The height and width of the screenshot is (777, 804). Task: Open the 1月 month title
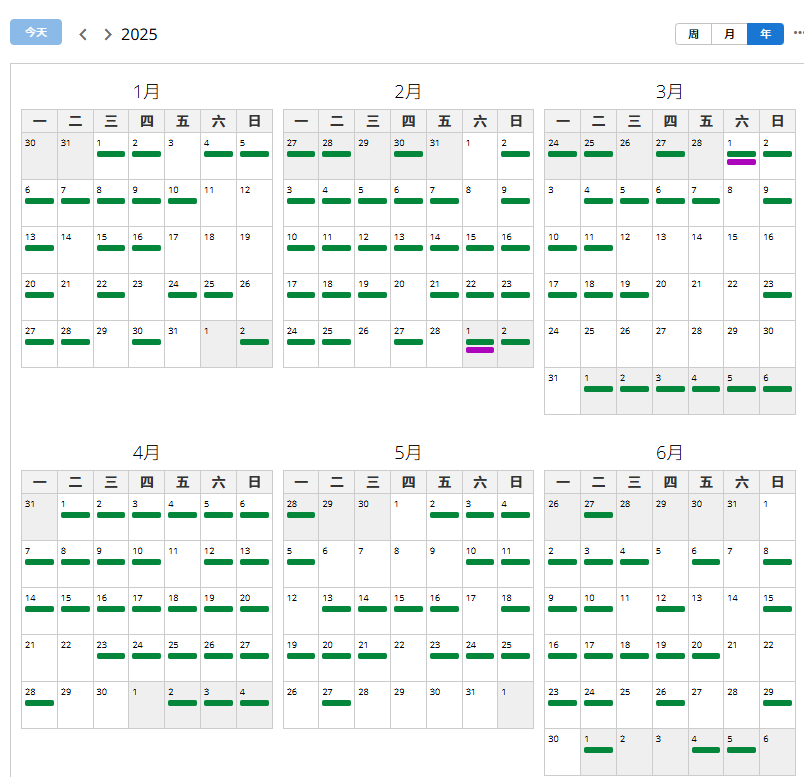(x=147, y=92)
